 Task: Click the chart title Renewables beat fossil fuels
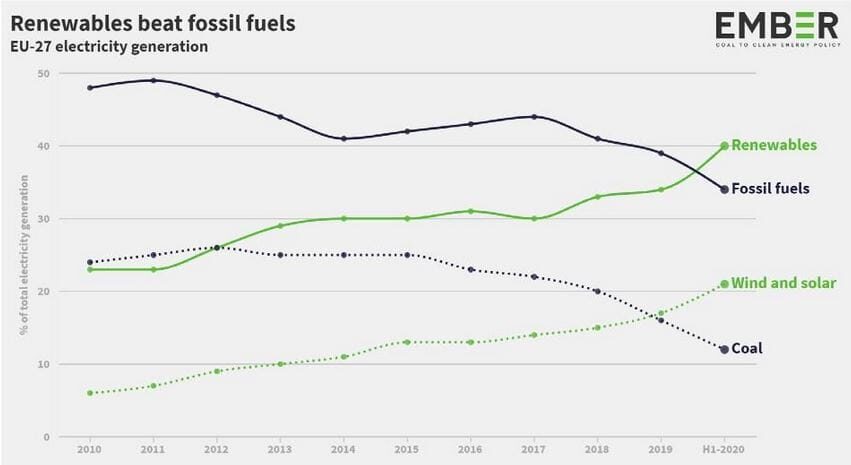(153, 23)
